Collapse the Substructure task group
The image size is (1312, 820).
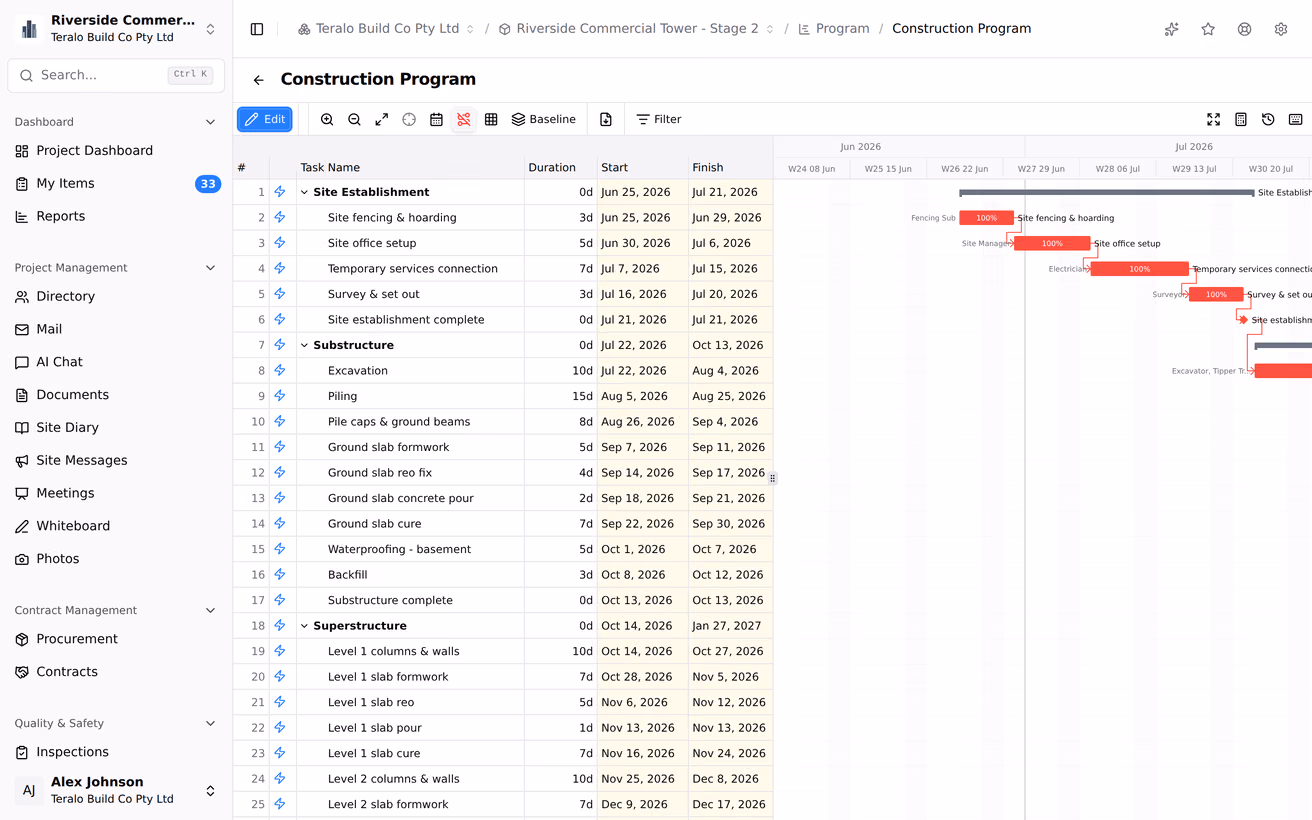pyautogui.click(x=305, y=345)
